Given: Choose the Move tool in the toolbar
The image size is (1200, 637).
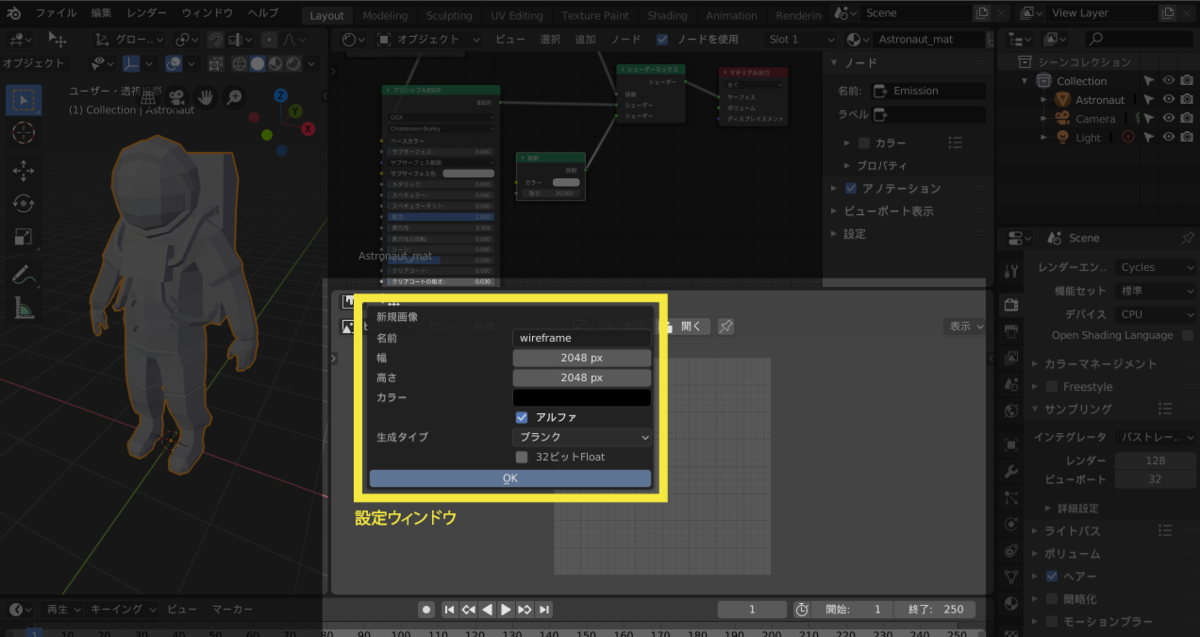Looking at the screenshot, I should click(x=23, y=171).
